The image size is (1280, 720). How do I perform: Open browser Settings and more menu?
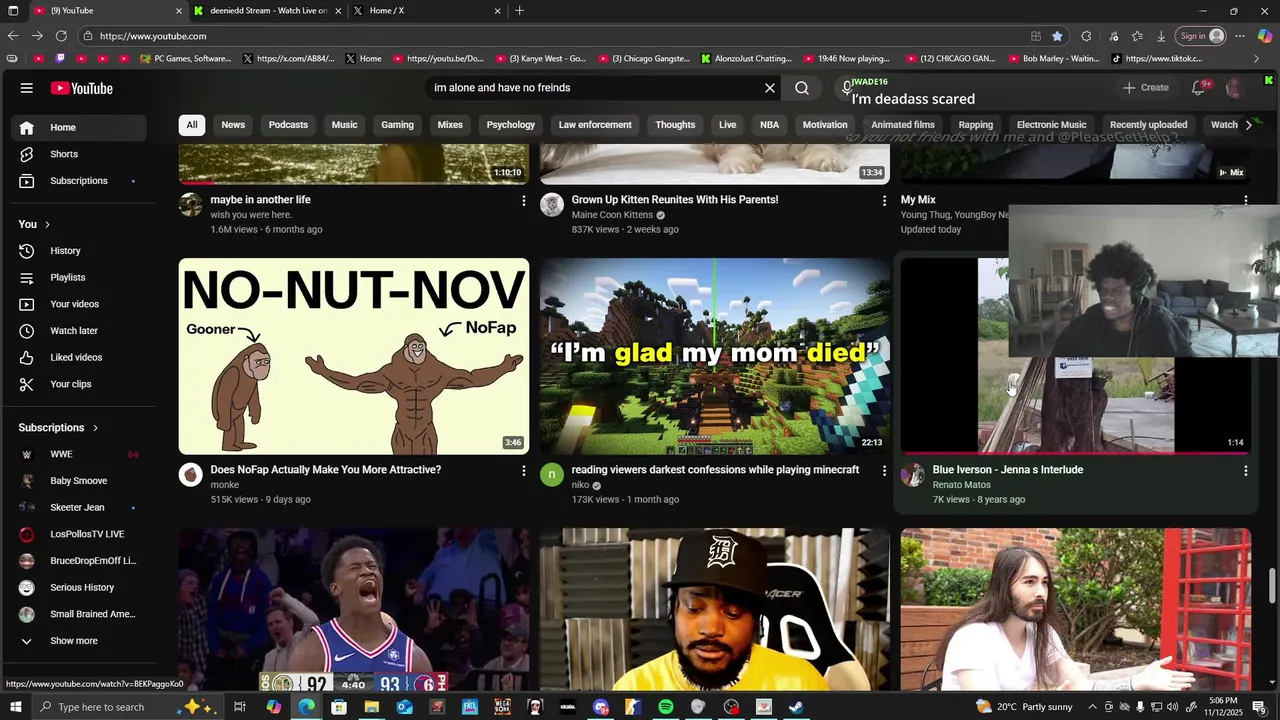click(1240, 36)
